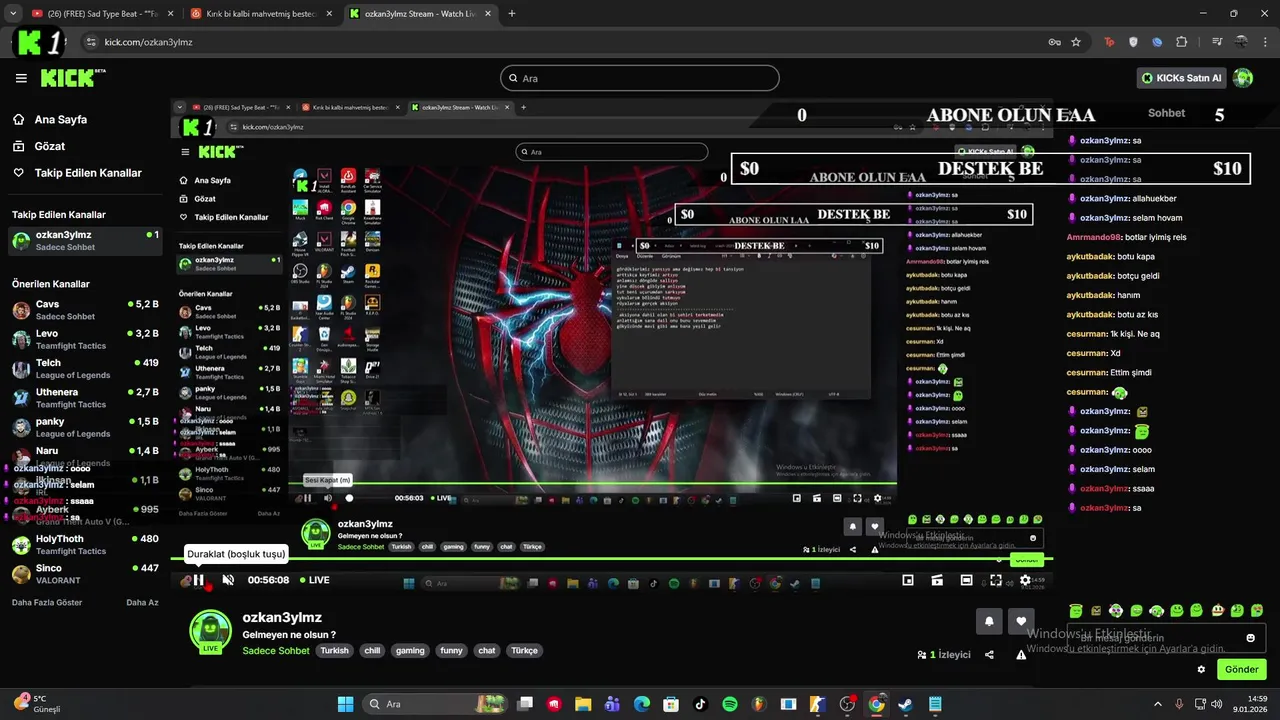Open recommended channel Cavs
Viewport: 1280px width, 720px height.
(85, 310)
